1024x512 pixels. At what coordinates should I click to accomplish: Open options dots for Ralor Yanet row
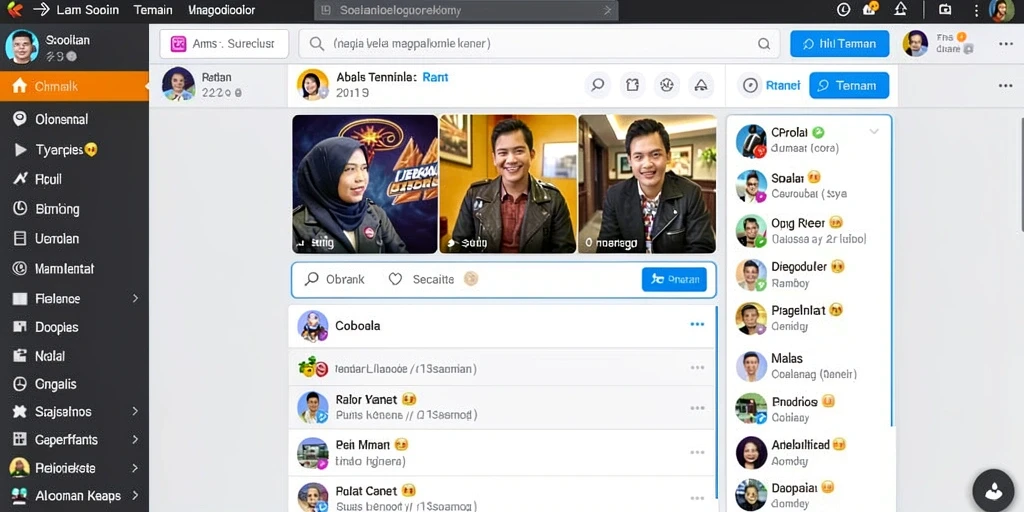697,408
